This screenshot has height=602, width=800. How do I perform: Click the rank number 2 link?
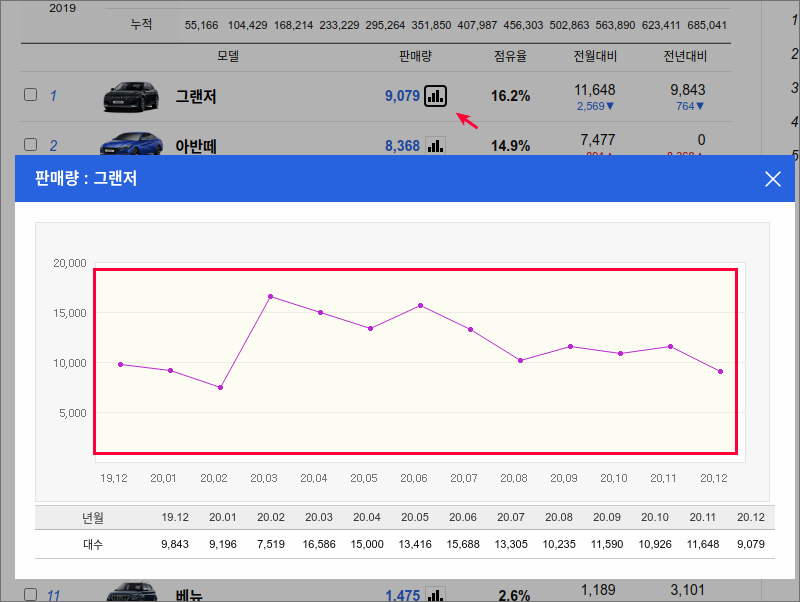coord(53,146)
